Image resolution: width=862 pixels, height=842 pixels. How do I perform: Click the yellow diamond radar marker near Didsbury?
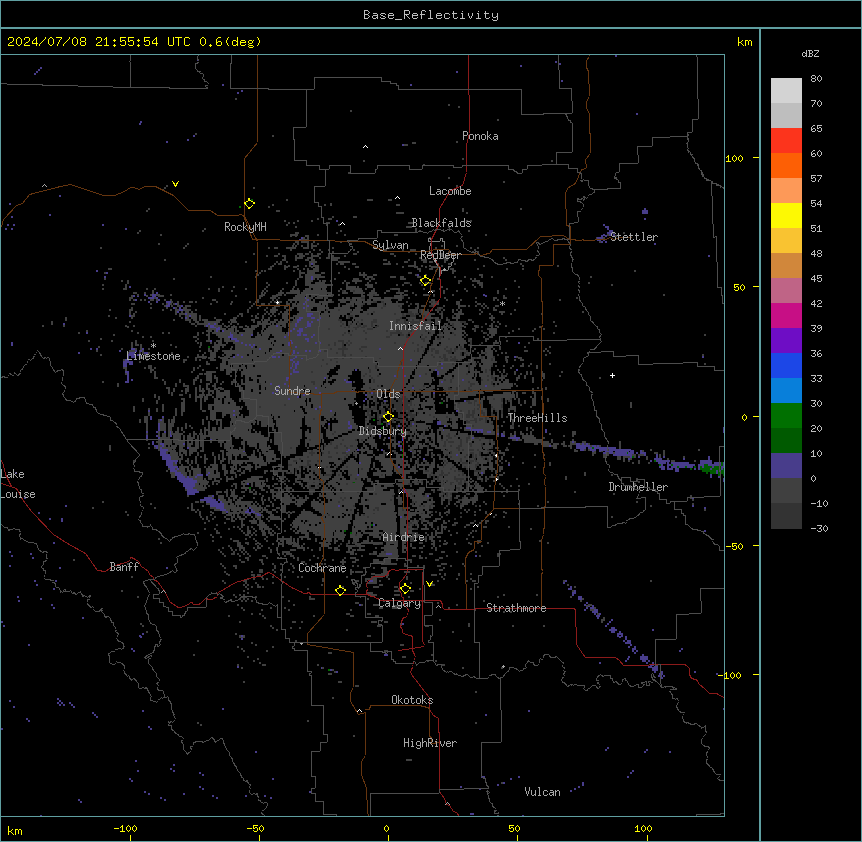(x=388, y=417)
